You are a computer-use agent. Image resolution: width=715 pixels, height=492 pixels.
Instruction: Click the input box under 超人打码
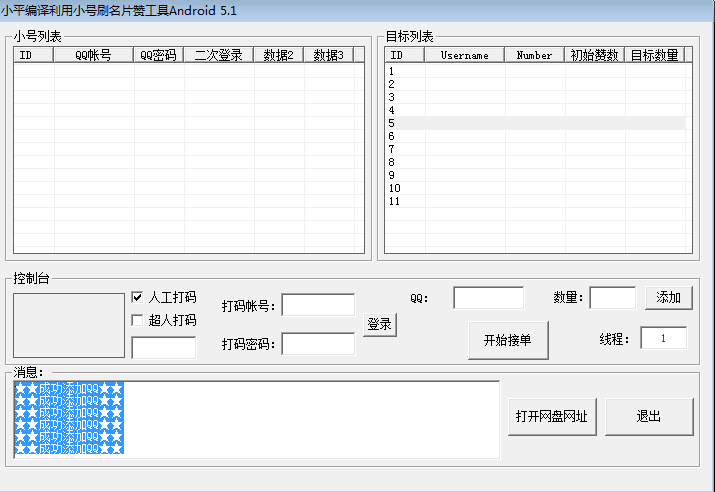(164, 348)
